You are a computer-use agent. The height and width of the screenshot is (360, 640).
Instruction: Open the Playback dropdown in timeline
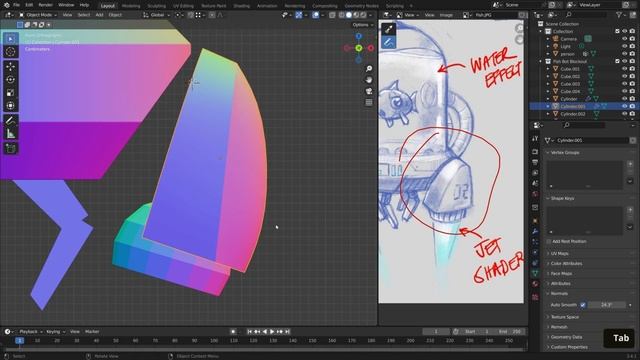31,332
